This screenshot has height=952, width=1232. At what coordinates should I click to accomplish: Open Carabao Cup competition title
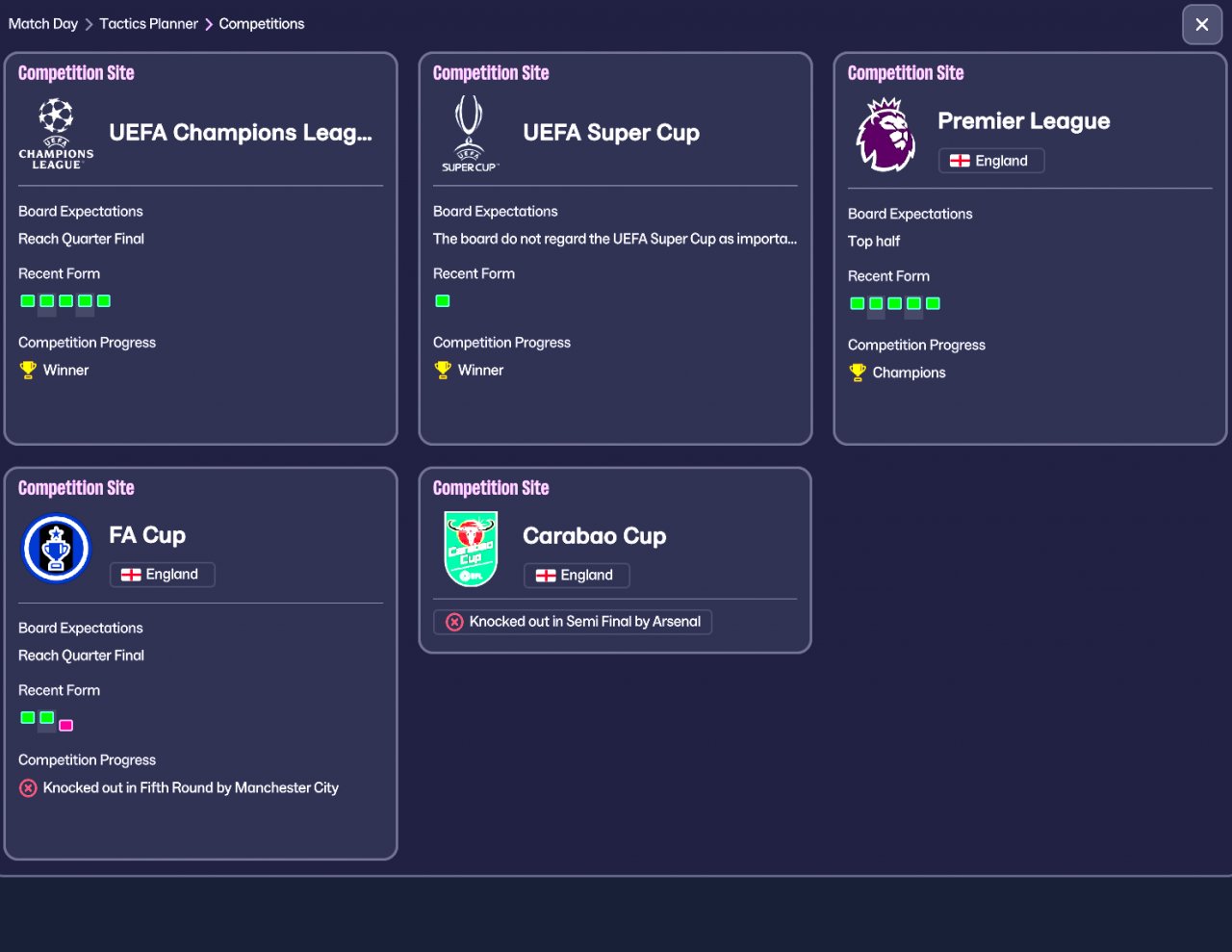coord(595,536)
